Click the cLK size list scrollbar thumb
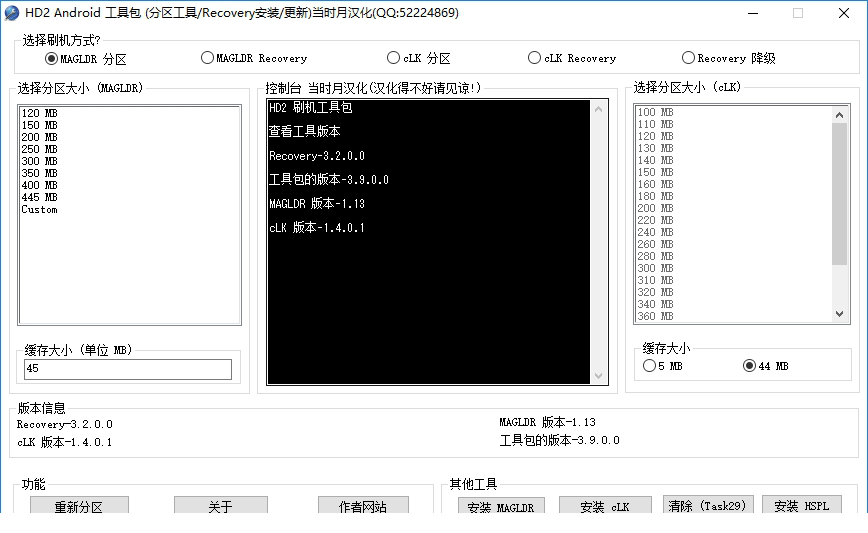 839,194
